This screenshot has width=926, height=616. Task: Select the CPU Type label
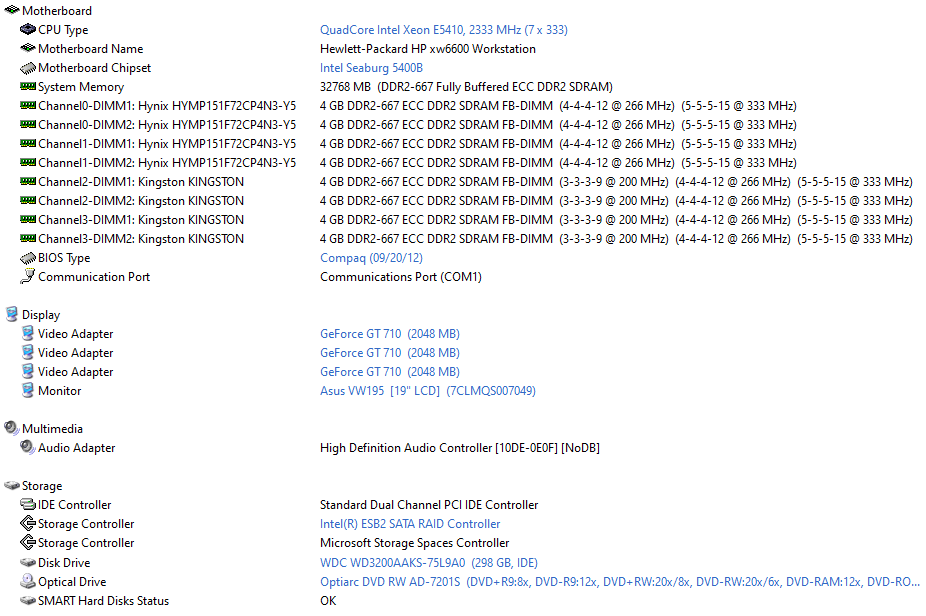pos(63,30)
